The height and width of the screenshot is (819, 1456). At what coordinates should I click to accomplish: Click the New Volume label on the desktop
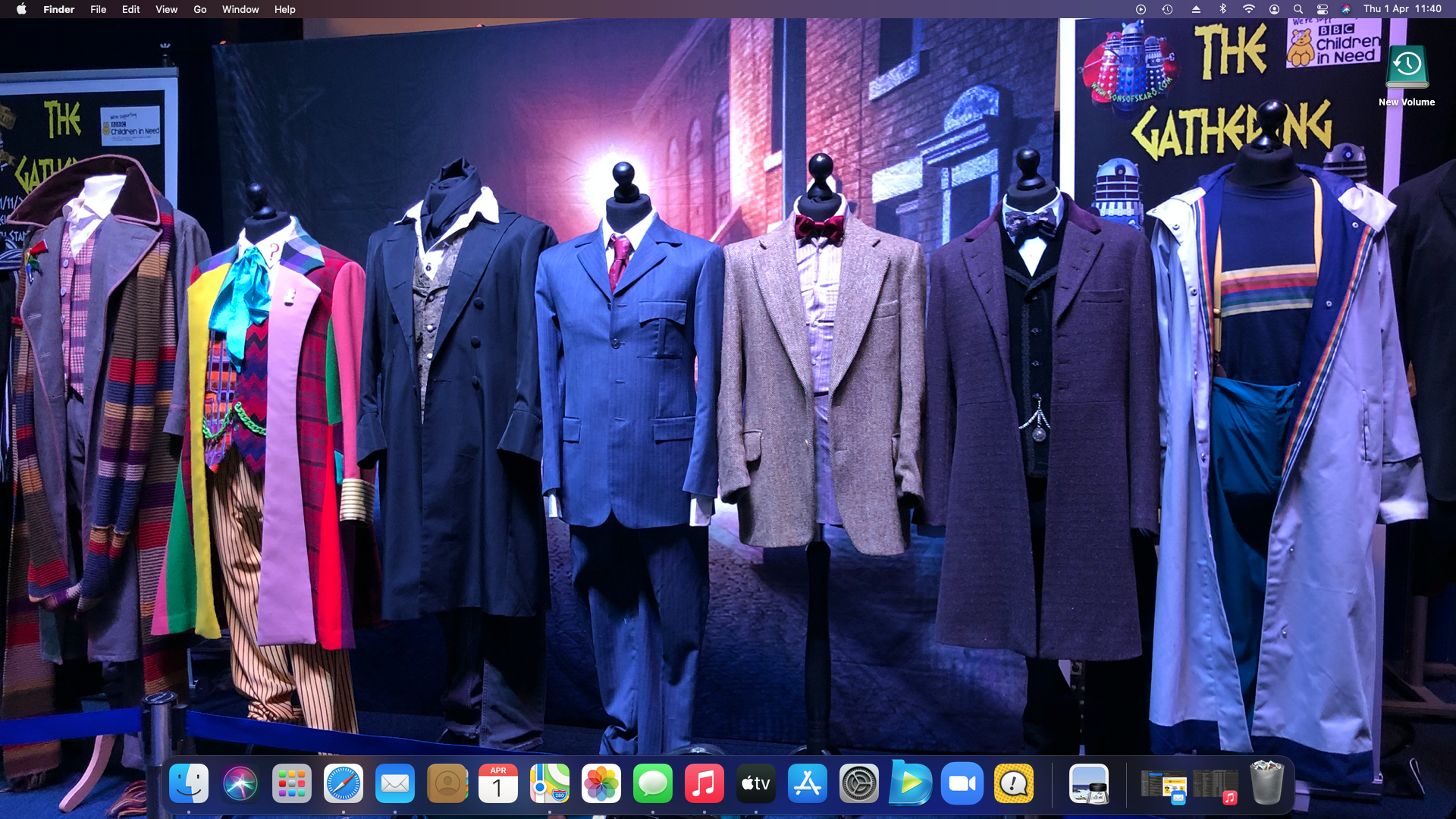click(x=1407, y=102)
